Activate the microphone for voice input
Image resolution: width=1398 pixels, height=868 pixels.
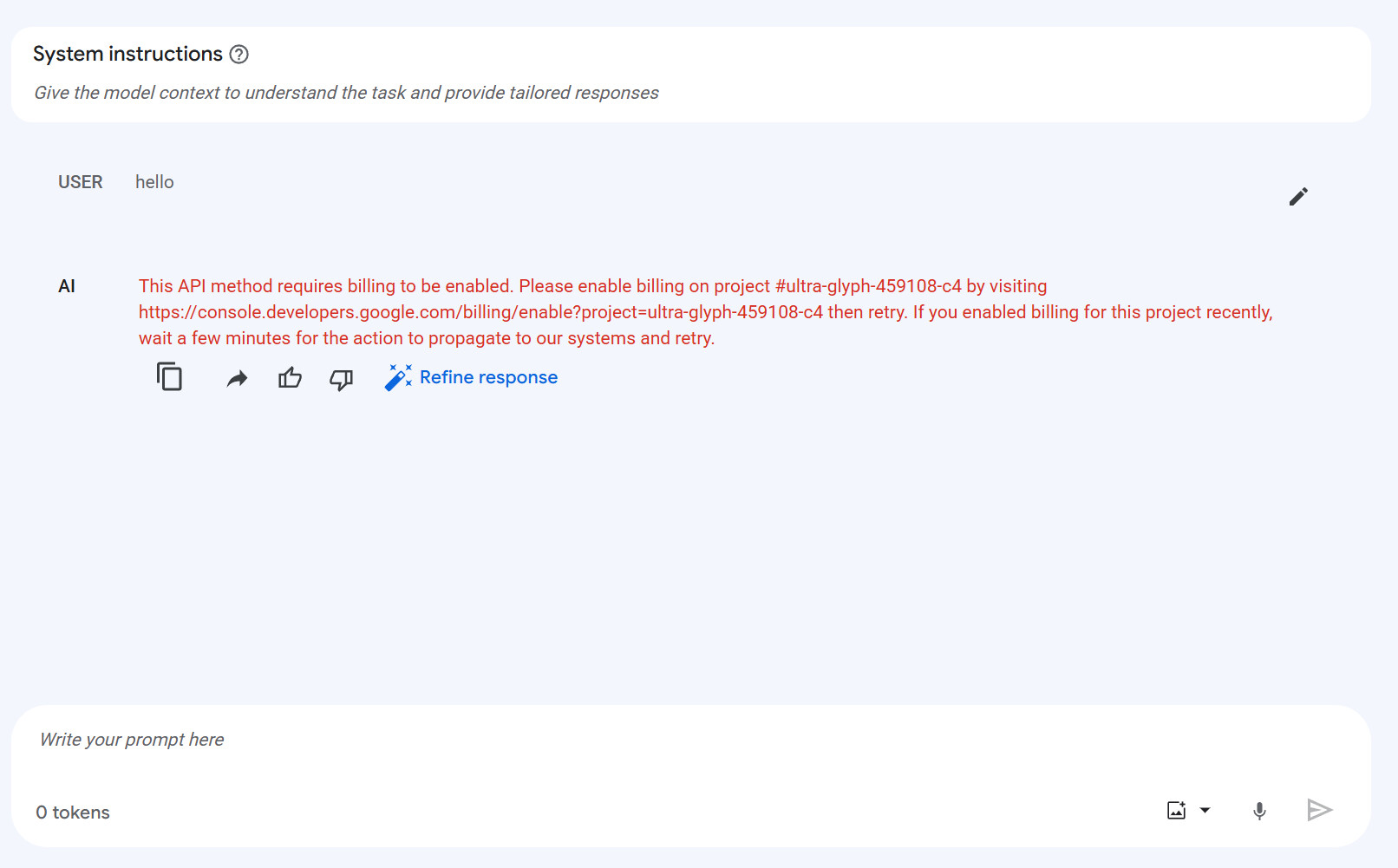[1259, 811]
